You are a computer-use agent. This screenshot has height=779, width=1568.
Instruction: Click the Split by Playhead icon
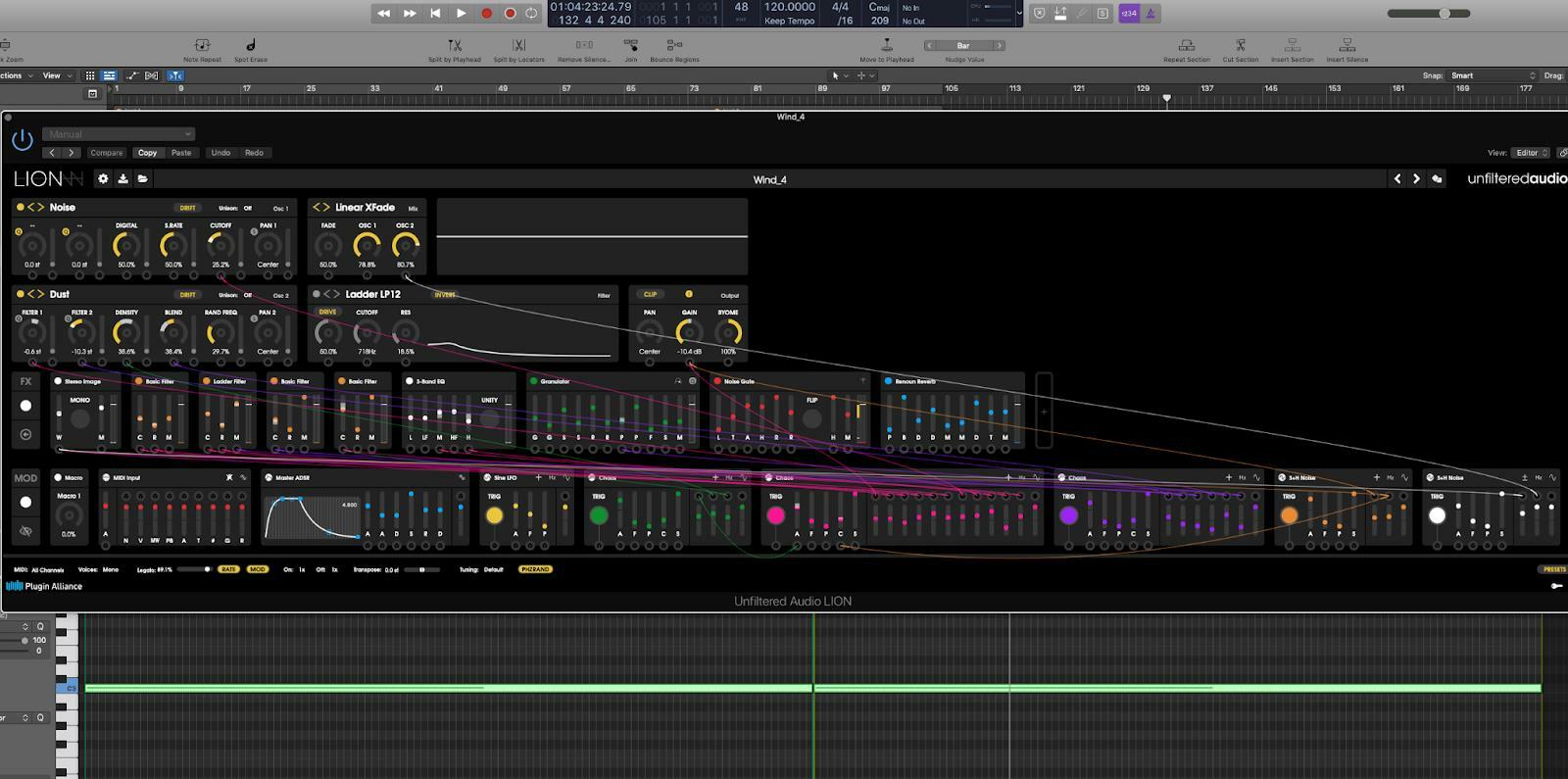[x=455, y=45]
